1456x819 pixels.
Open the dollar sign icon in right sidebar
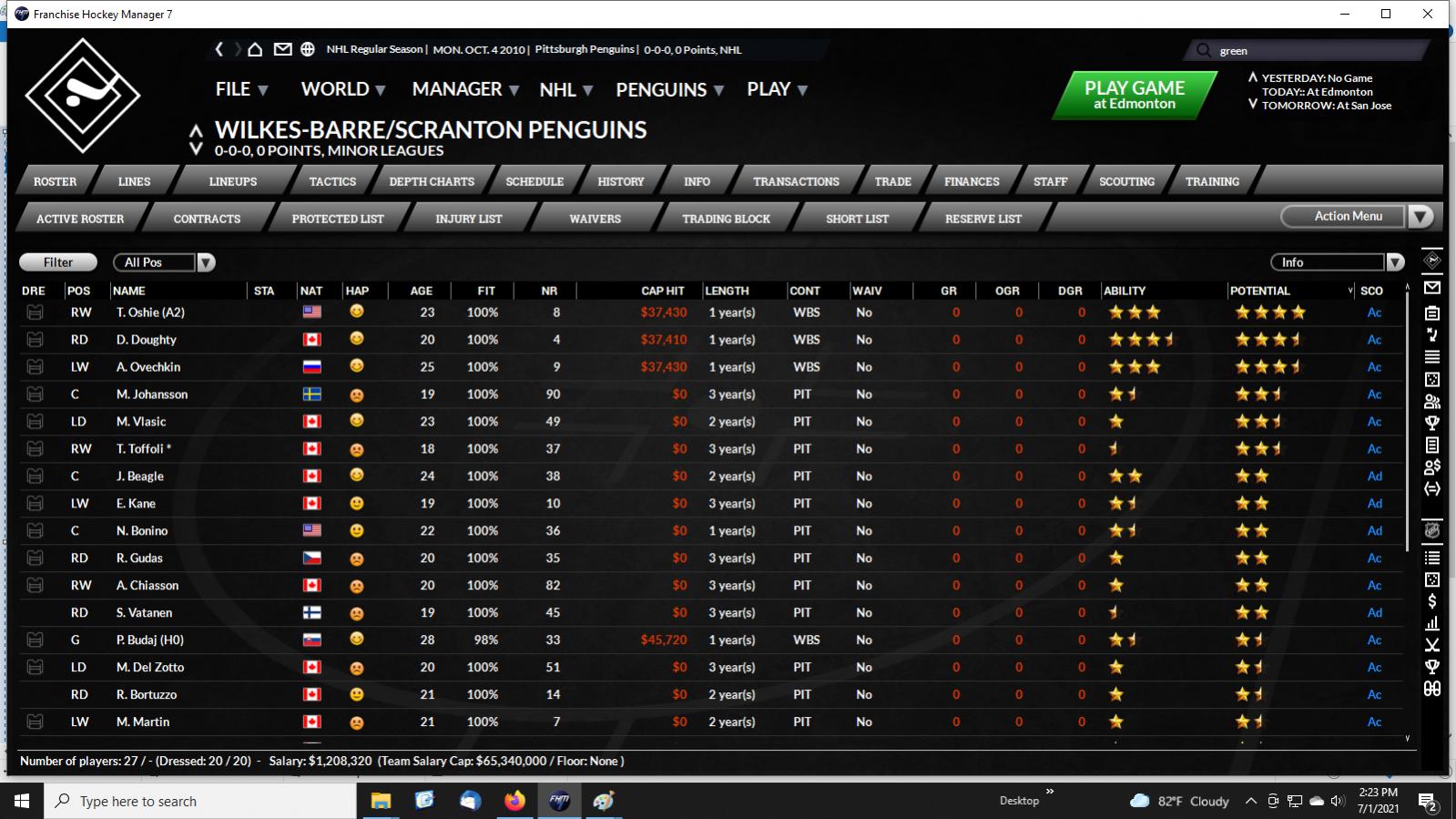point(1432,601)
